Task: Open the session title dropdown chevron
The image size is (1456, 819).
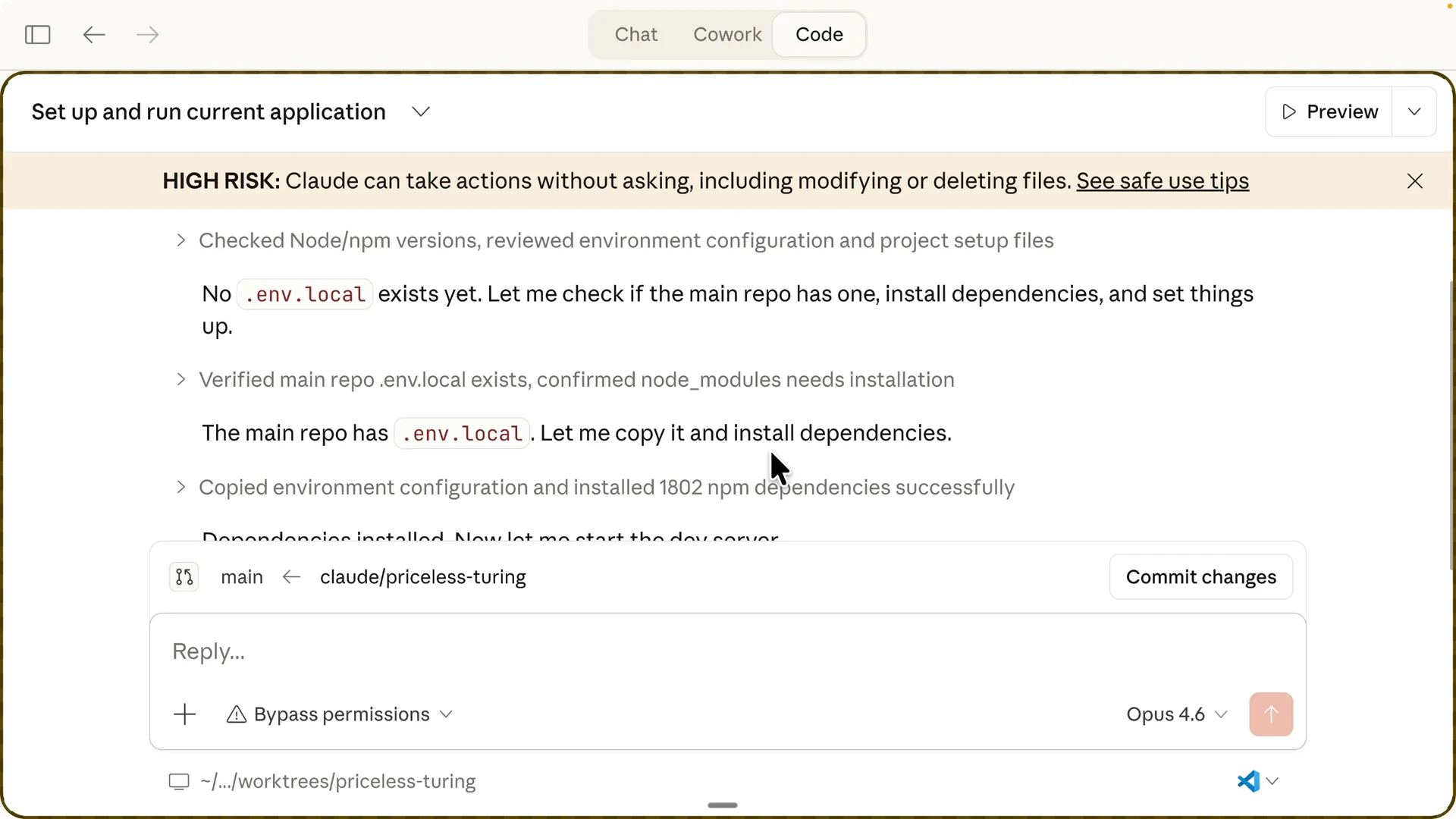Action: pos(421,112)
